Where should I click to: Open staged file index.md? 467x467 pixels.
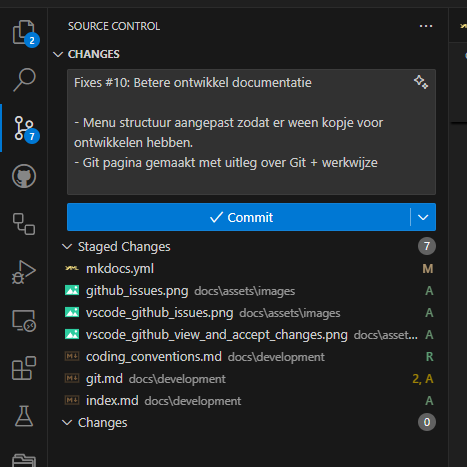tap(112, 401)
